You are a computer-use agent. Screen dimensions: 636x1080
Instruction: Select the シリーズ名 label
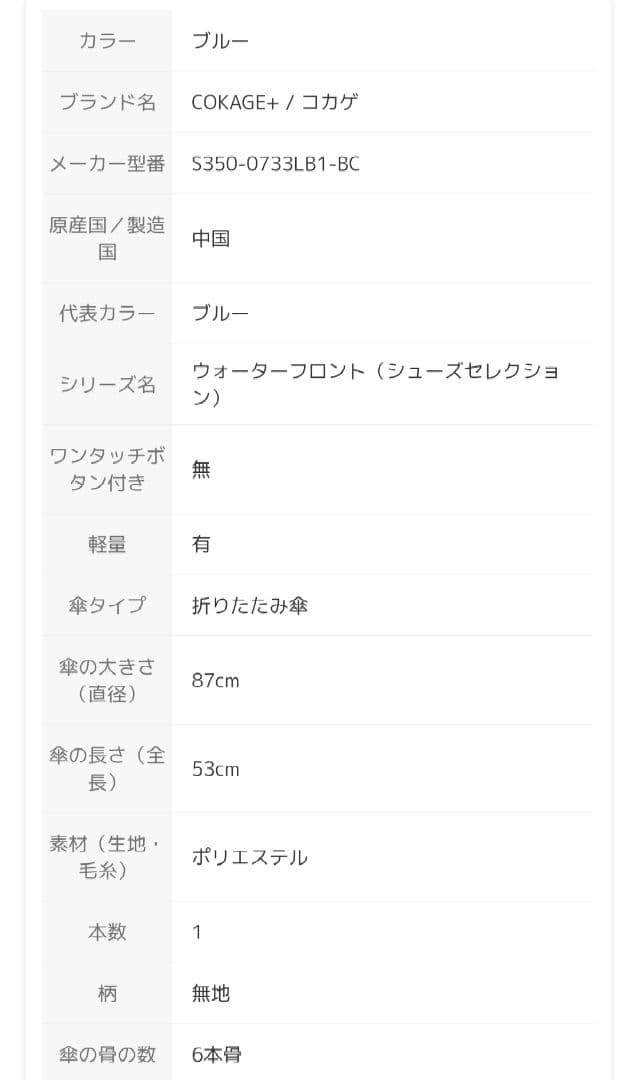[107, 384]
